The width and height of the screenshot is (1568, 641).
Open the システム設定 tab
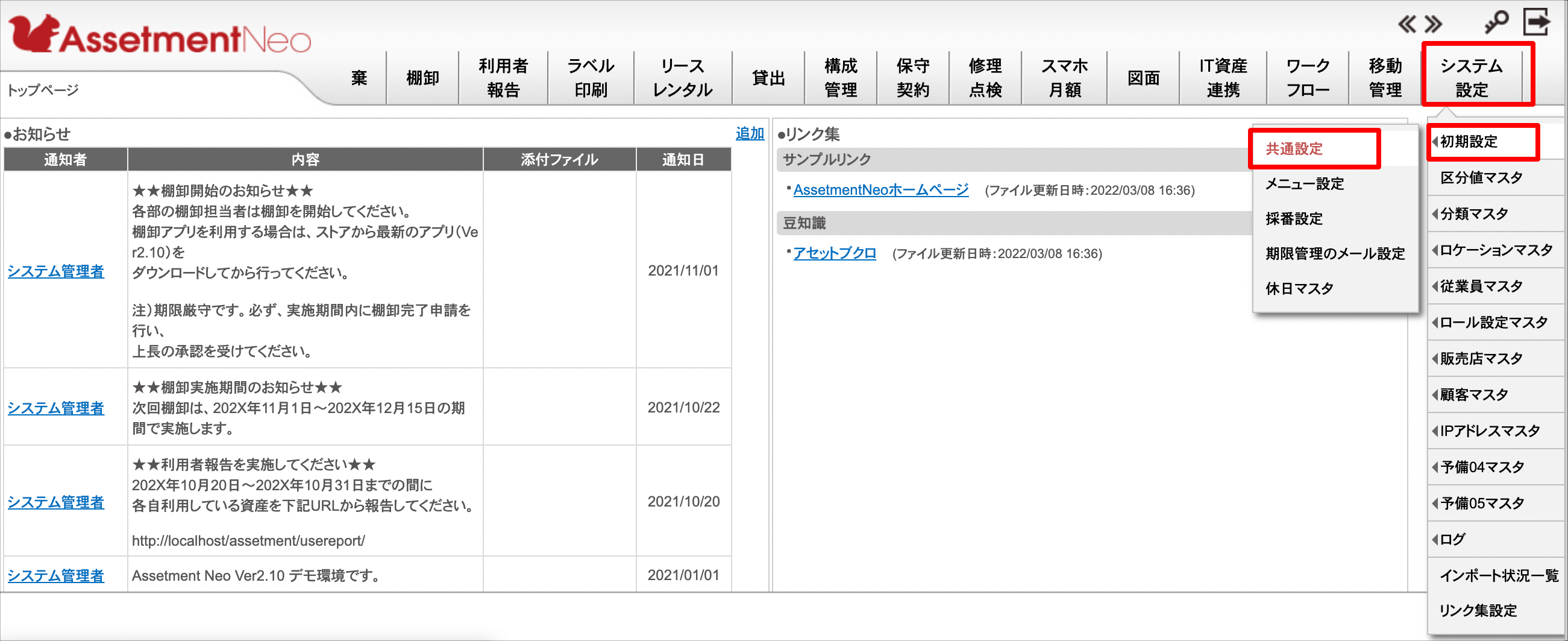coord(1471,78)
